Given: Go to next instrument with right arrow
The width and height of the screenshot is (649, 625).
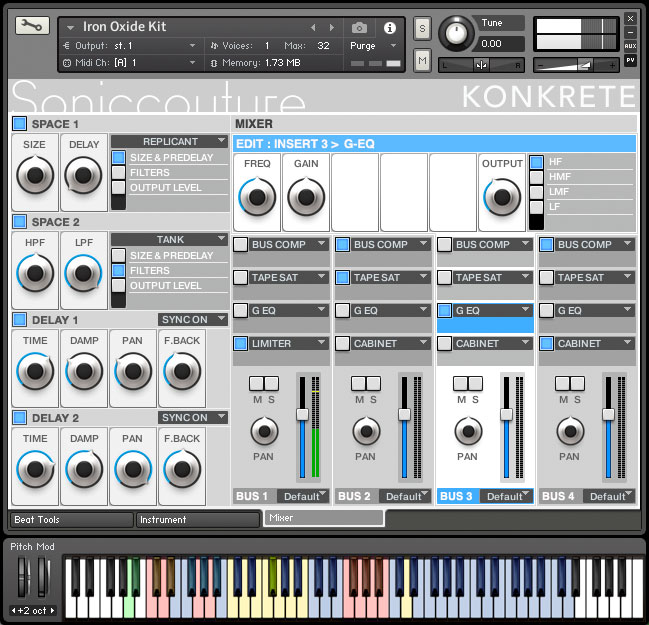Looking at the screenshot, I should tap(332, 27).
